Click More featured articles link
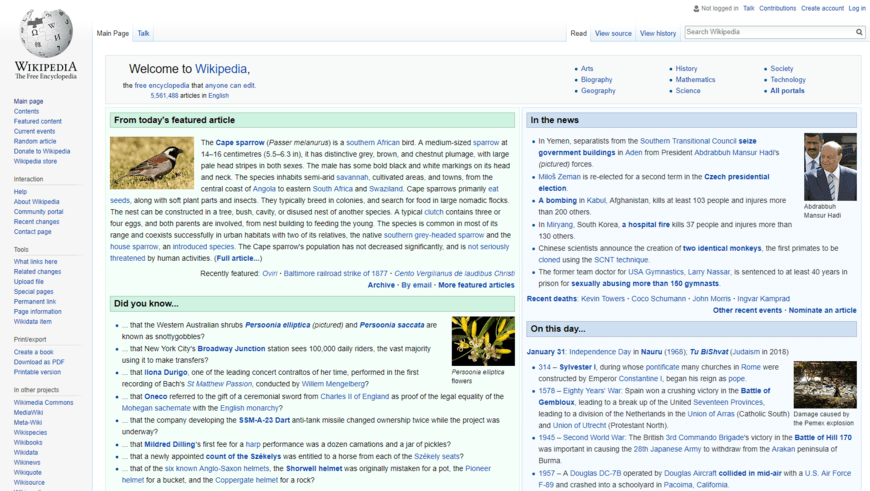The image size is (870, 491). pos(476,285)
